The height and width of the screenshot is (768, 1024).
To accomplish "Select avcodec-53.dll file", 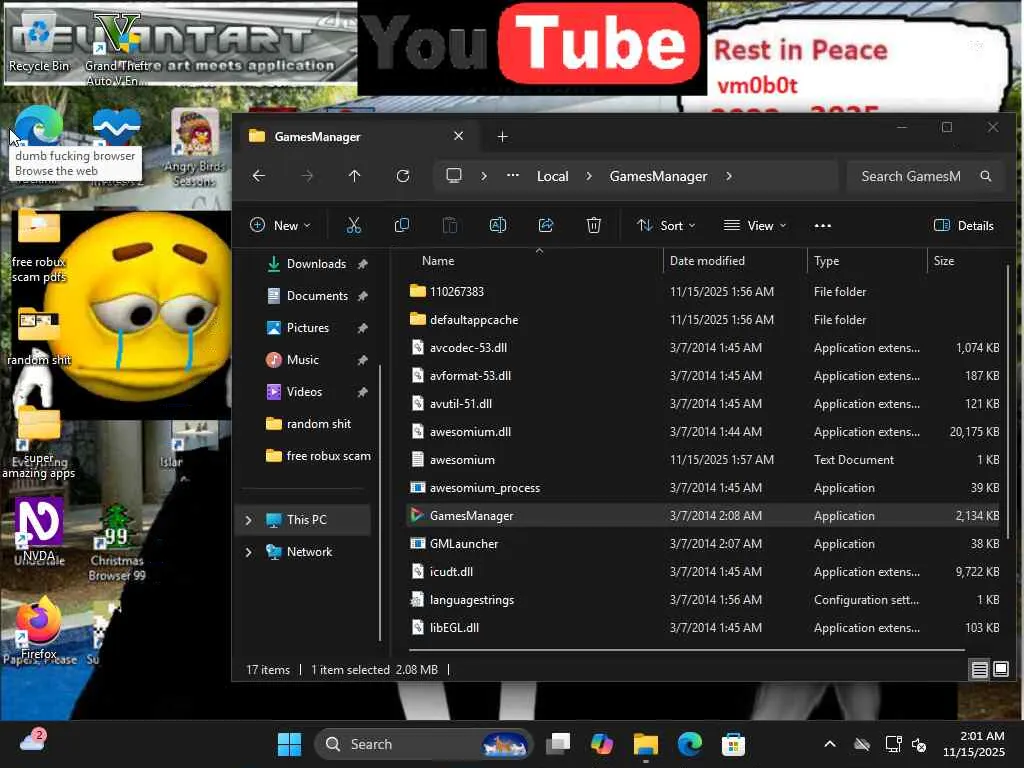I will click(705, 347).
